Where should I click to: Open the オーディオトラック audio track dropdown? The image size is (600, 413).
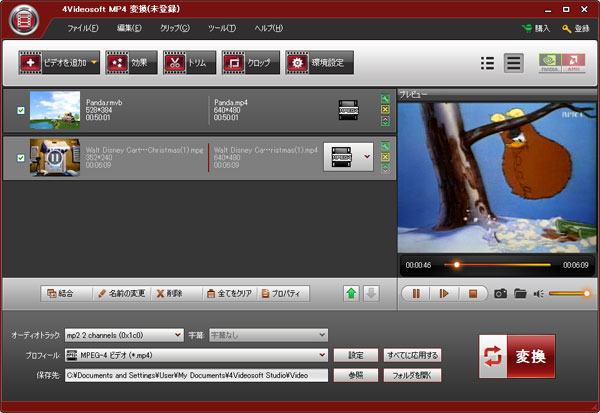124,335
